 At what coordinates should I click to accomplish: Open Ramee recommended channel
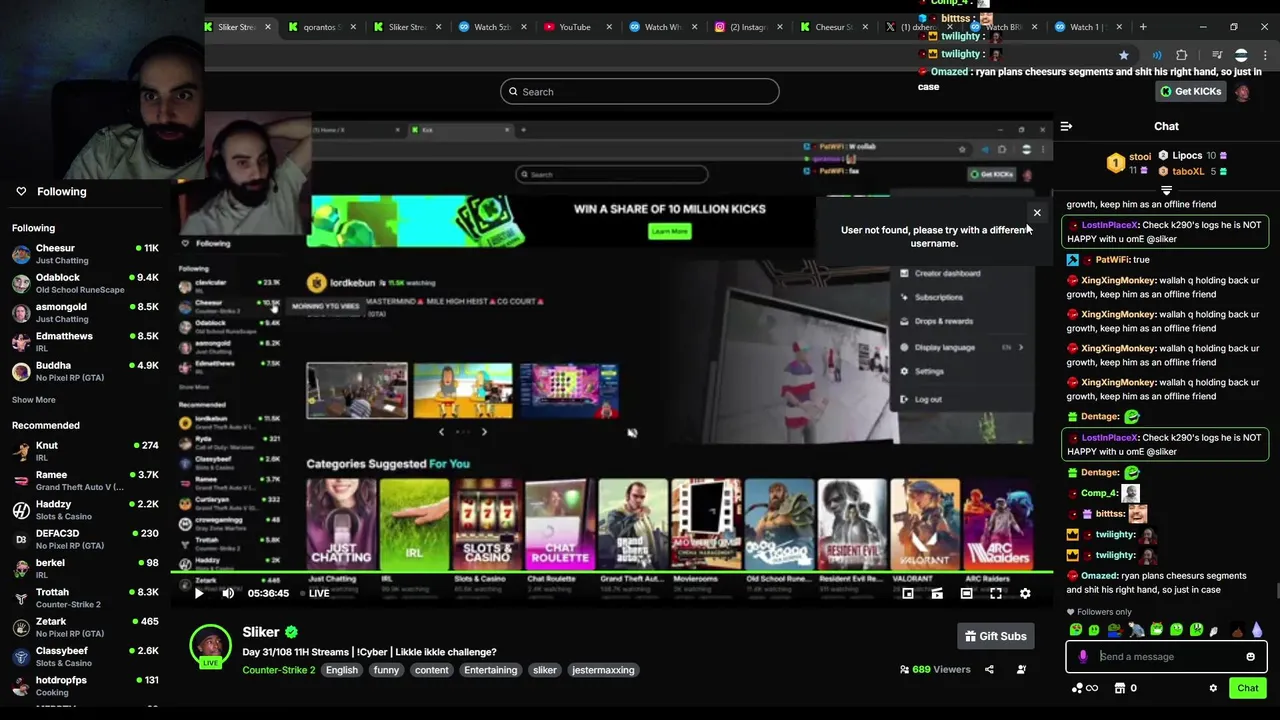(x=84, y=481)
